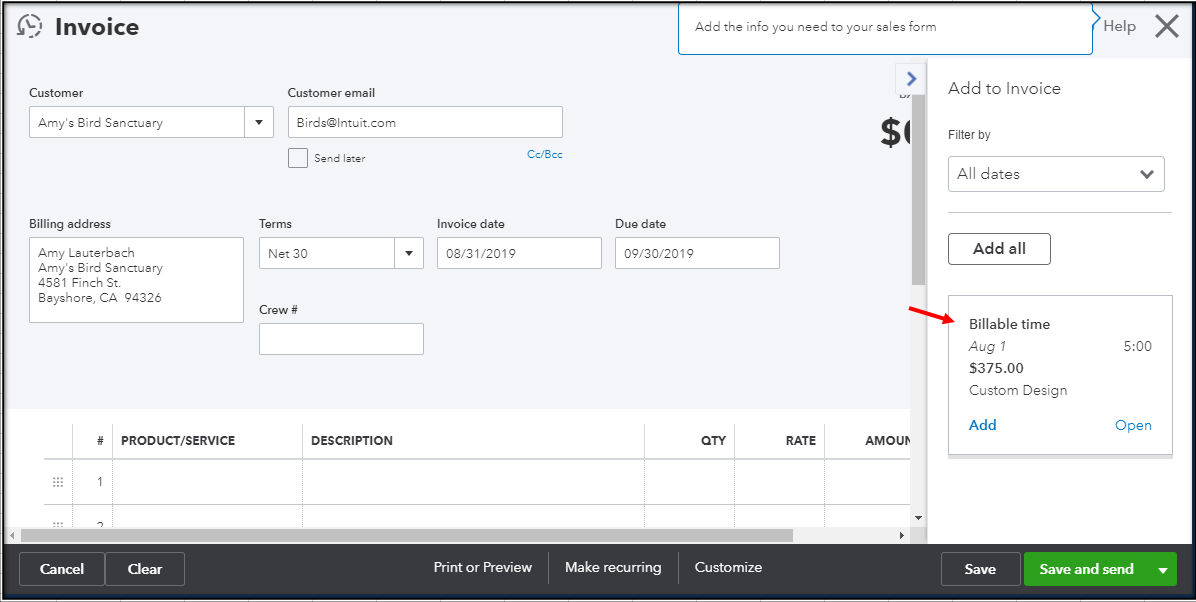Add the Billable time entry to invoice

point(982,425)
